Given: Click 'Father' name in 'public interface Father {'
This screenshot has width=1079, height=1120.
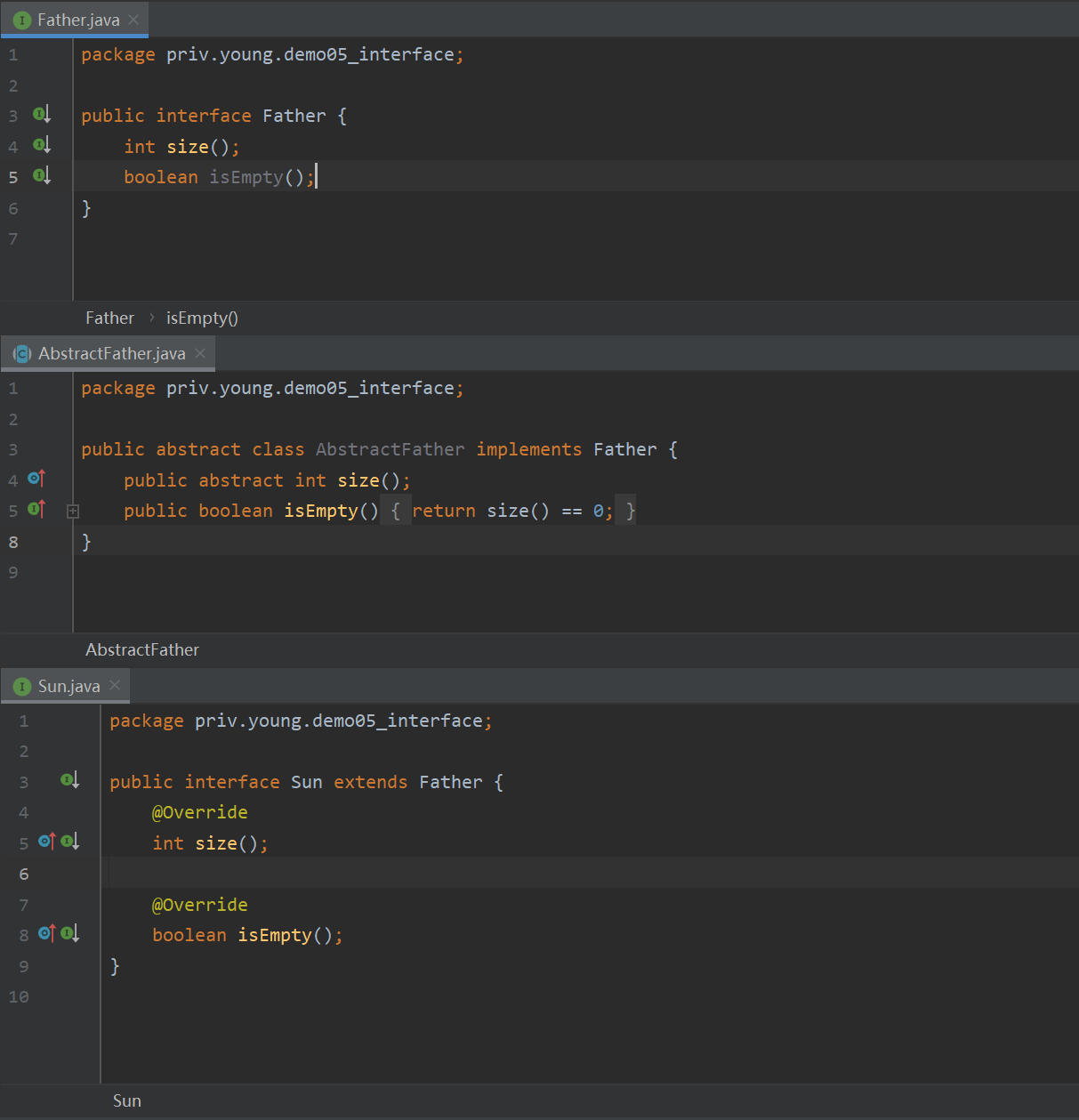Looking at the screenshot, I should (x=294, y=116).
